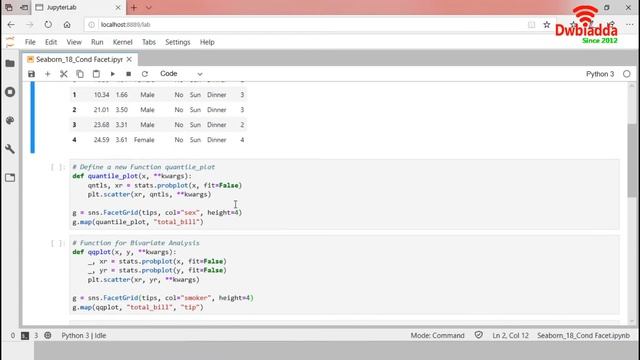Open a new browser tab with plus
Viewport: 640px width, 360px height.
(x=133, y=7)
